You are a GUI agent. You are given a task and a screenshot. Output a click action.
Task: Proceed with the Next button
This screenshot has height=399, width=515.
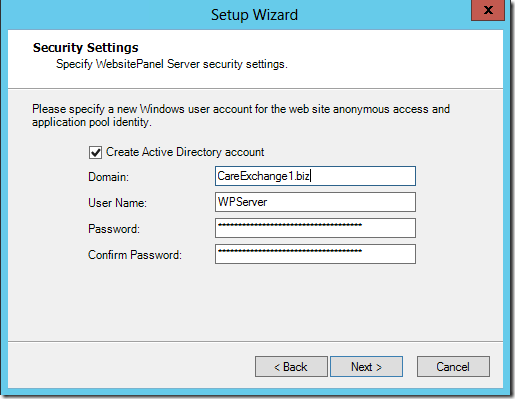point(366,367)
